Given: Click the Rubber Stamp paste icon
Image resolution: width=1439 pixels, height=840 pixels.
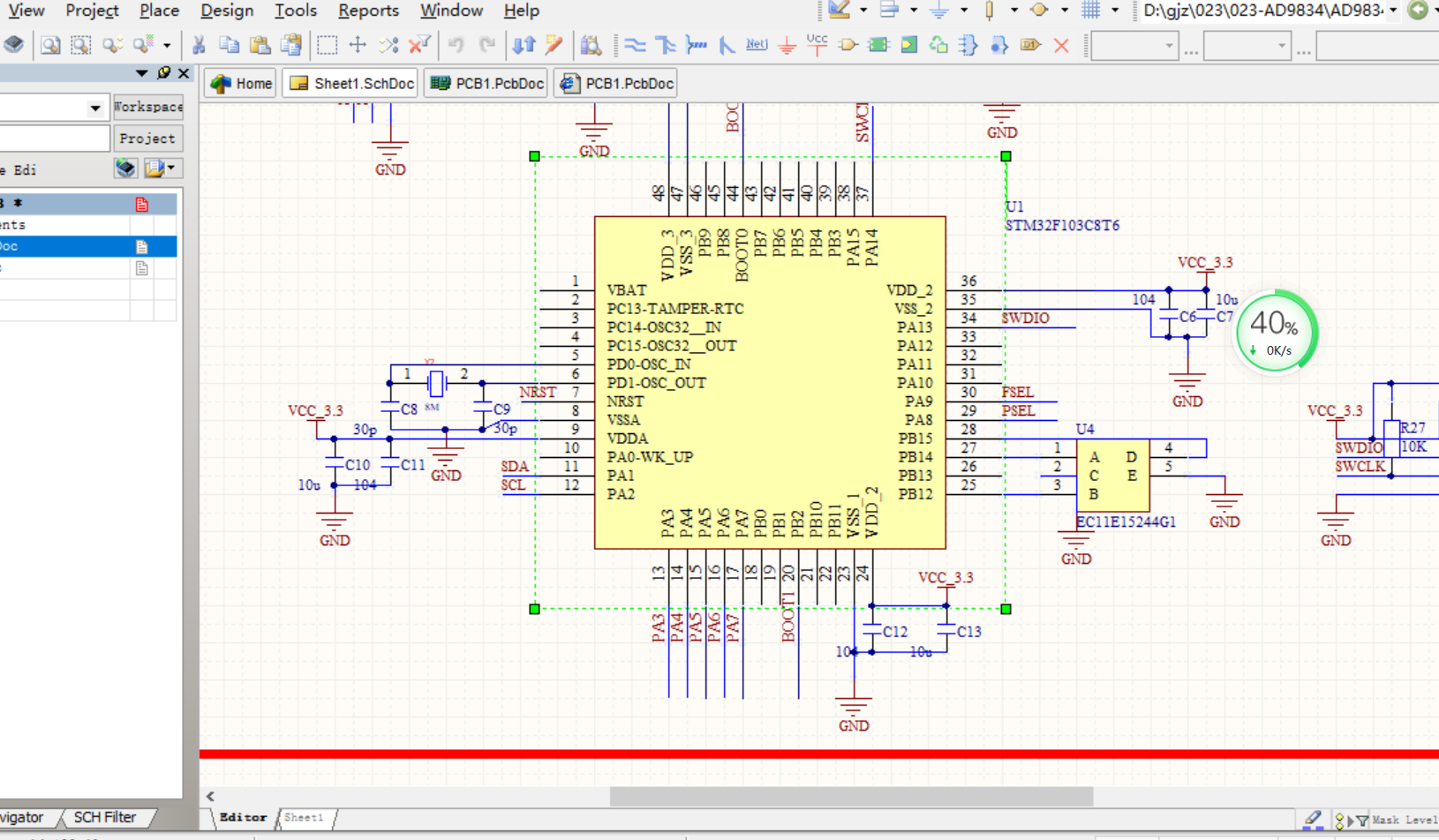Looking at the screenshot, I should (x=290, y=45).
